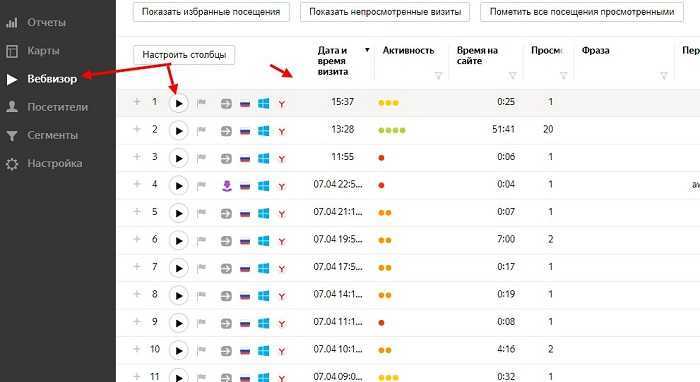This screenshot has width=700, height=382.
Task: Open filter for Просмотры column
Action: 563,76
